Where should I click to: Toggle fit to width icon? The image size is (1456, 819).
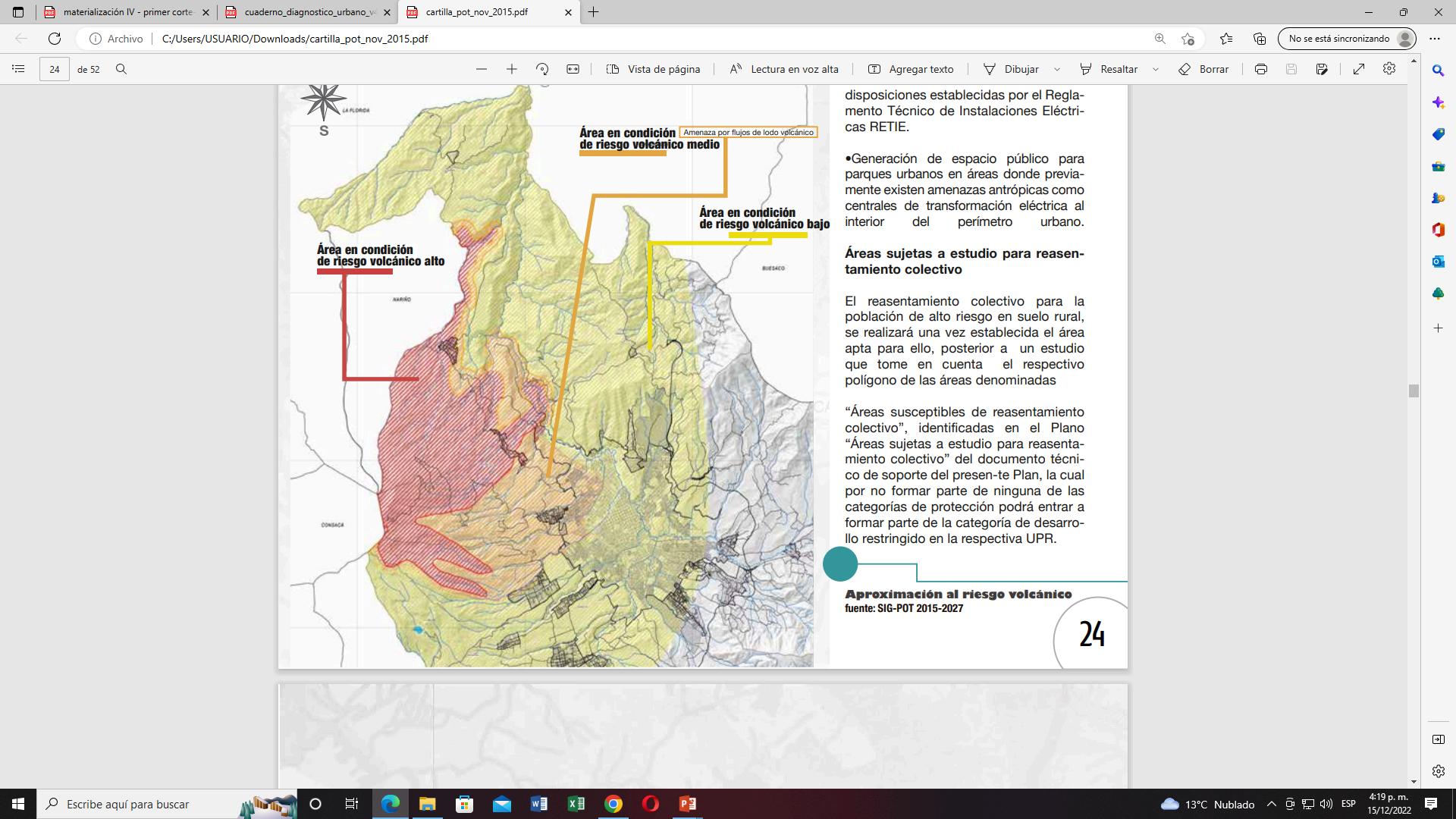tap(573, 69)
